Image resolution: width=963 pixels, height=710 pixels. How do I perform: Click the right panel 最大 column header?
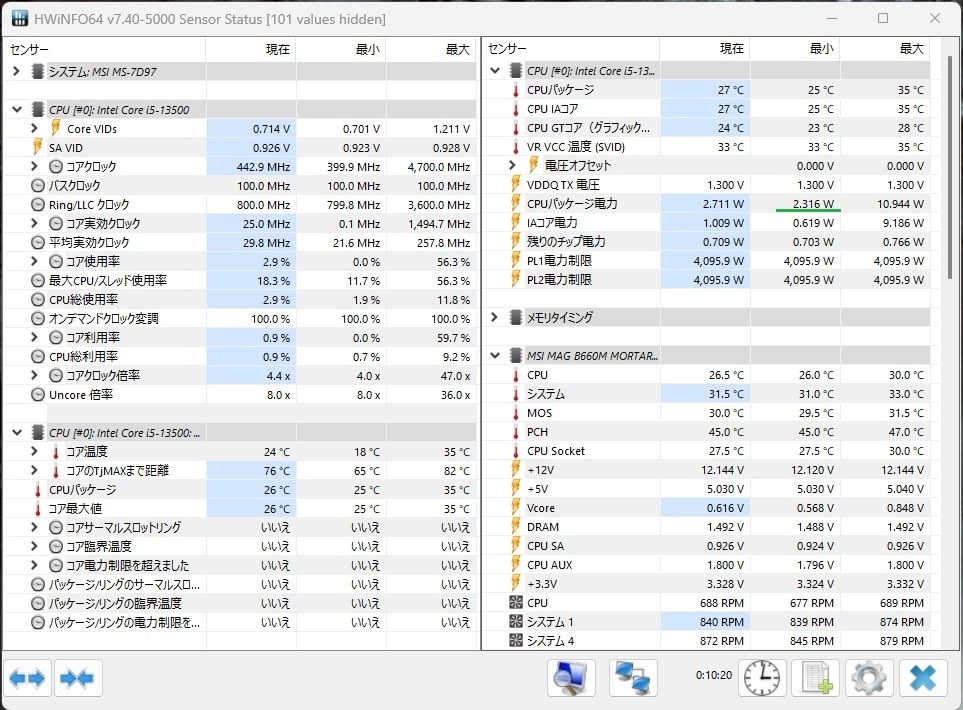[x=885, y=49]
